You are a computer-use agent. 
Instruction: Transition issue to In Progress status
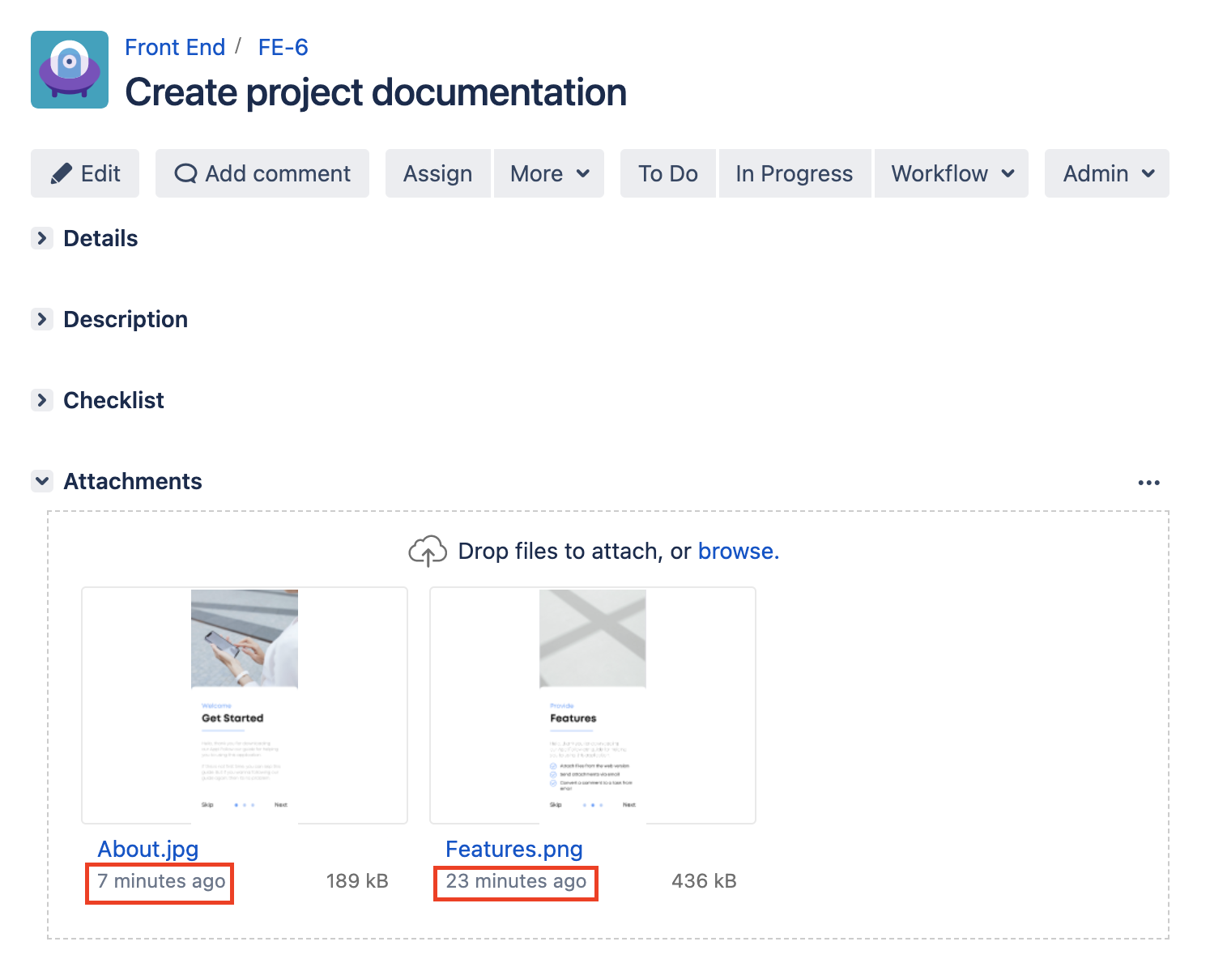coord(794,173)
